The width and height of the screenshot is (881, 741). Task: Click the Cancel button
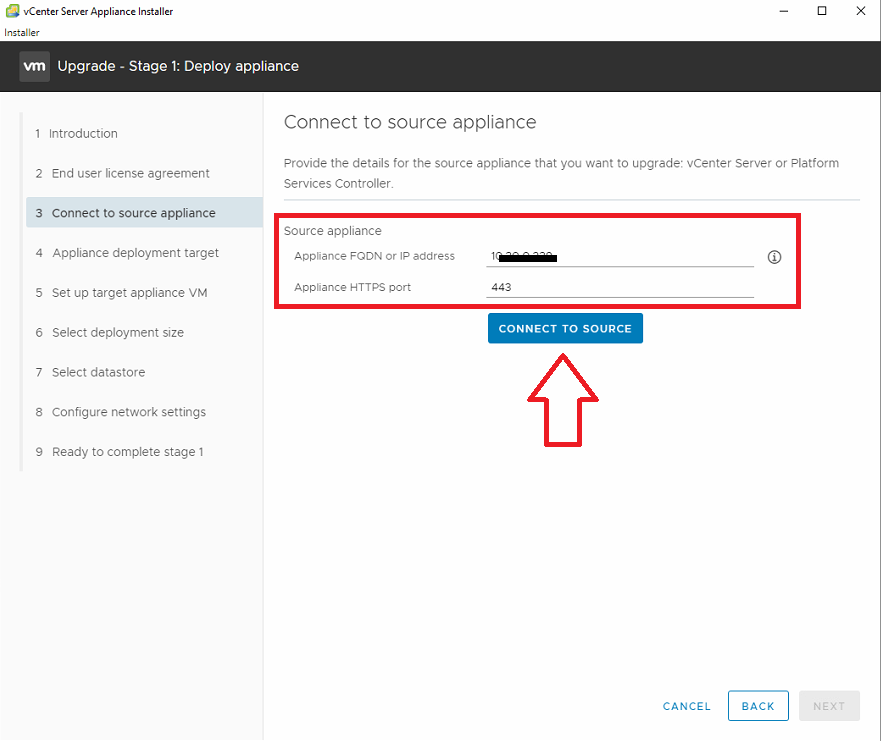click(686, 706)
